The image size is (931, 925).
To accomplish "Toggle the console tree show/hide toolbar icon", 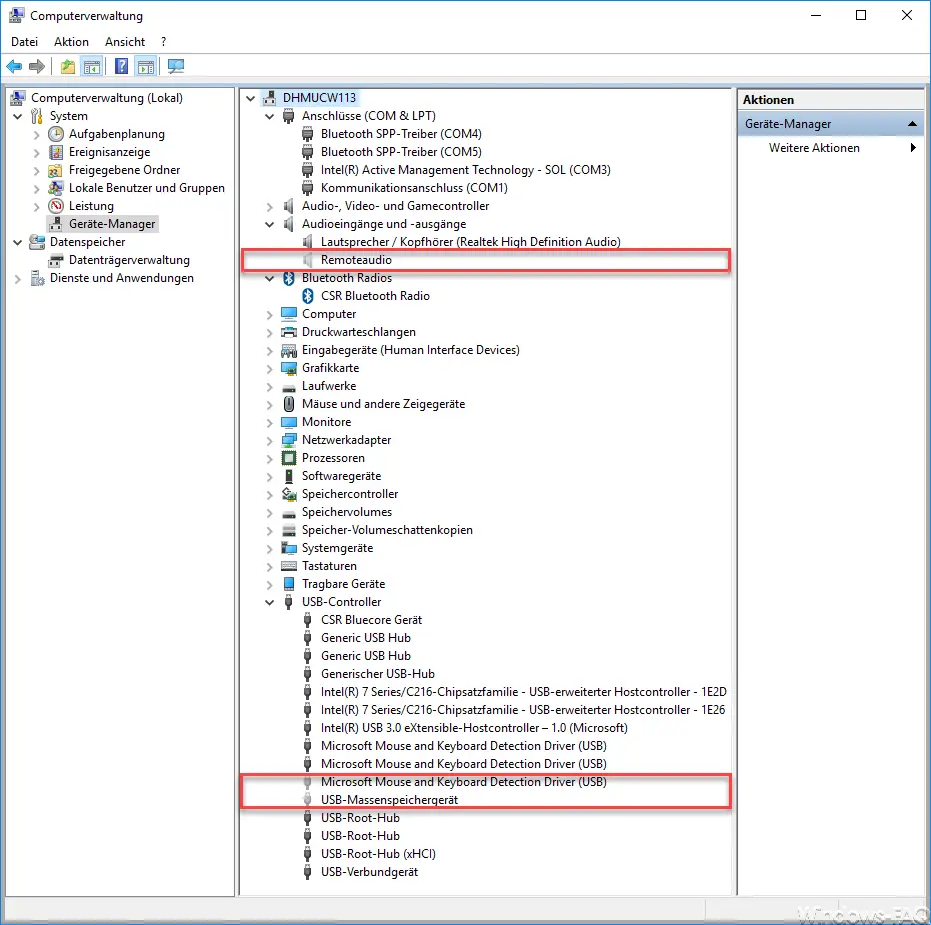I will pyautogui.click(x=91, y=66).
